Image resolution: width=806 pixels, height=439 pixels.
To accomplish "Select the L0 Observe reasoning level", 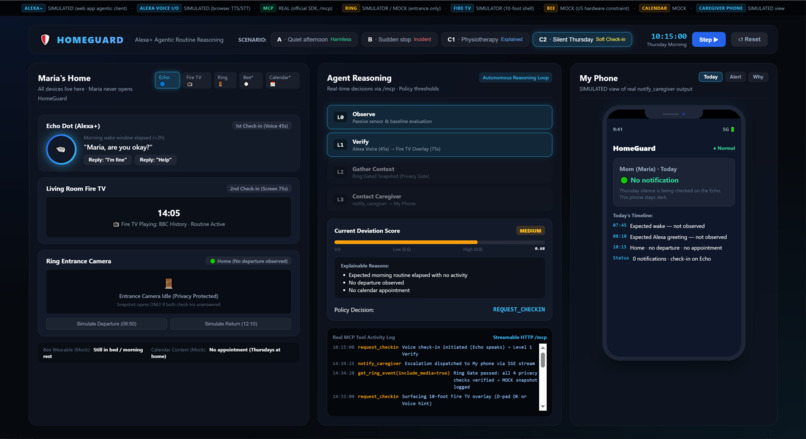I will [439, 117].
